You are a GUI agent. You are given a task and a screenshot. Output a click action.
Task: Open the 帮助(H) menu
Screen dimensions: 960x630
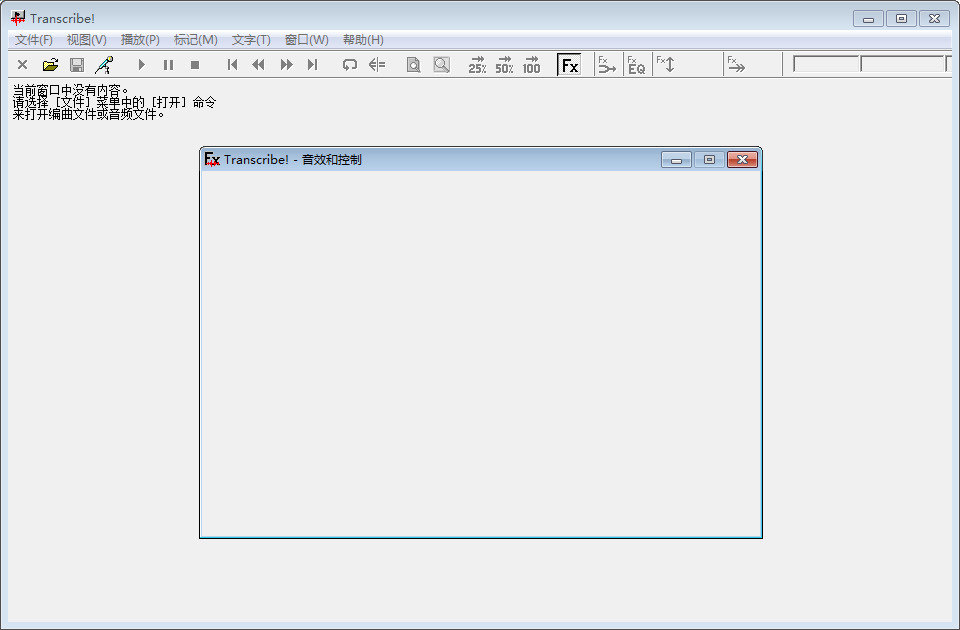363,40
